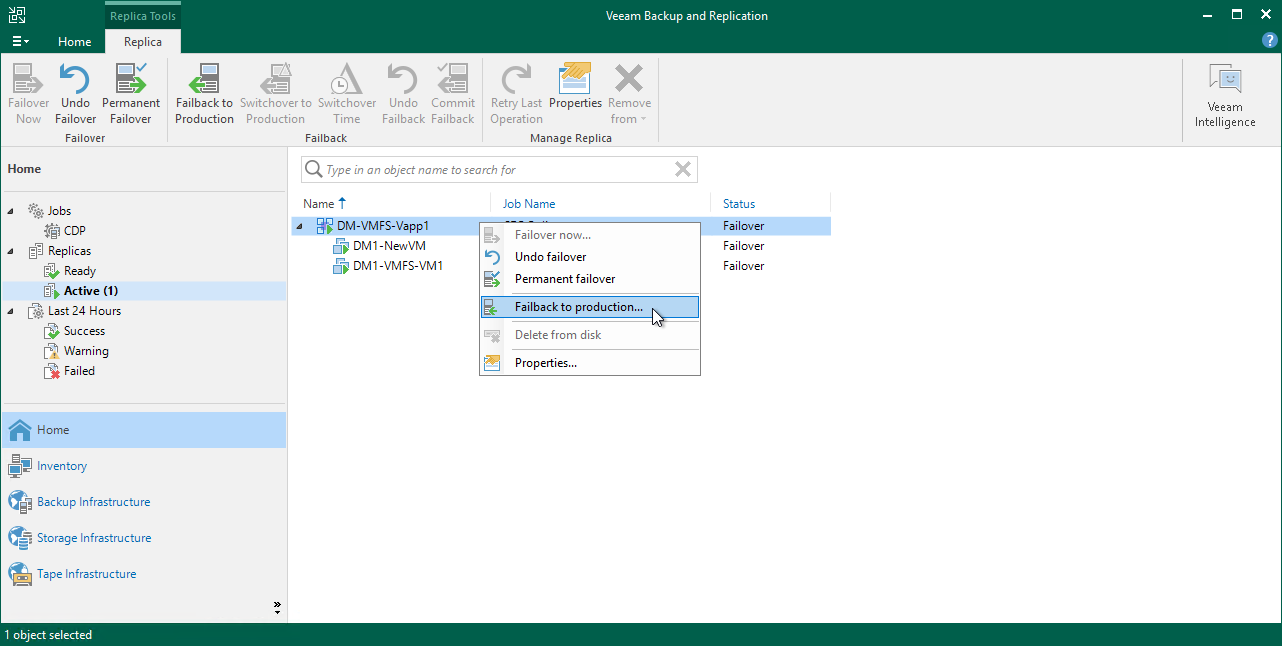Select Ready under Replicas
The image size is (1282, 646).
coord(80,271)
